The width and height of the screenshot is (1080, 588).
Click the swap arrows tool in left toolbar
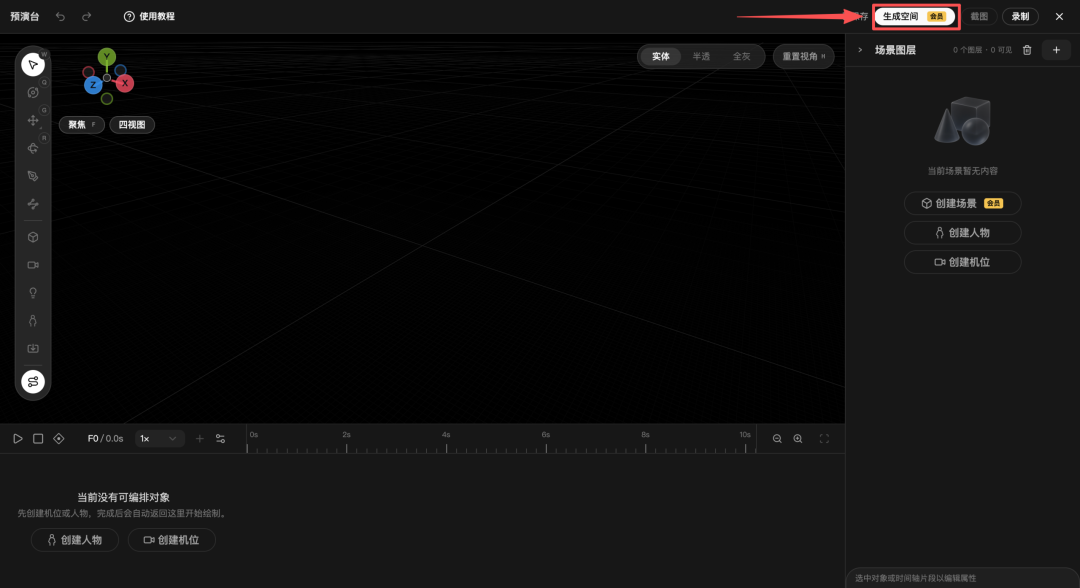[x=32, y=204]
